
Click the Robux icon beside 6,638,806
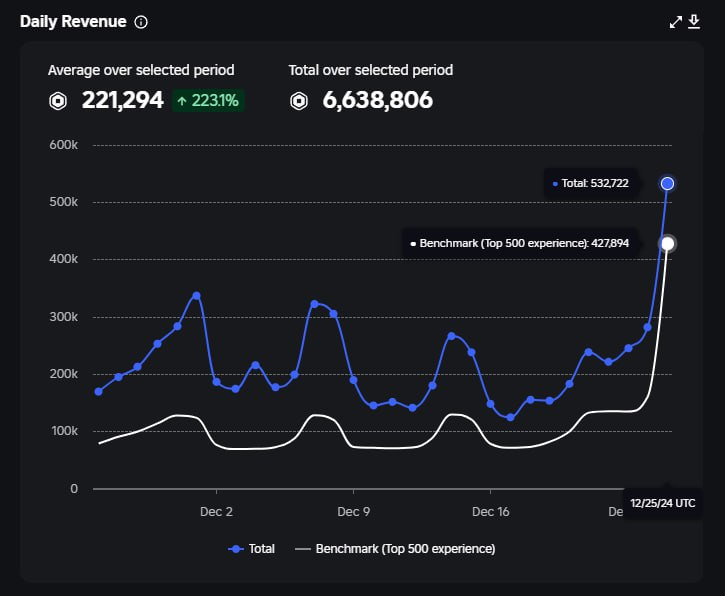click(299, 101)
